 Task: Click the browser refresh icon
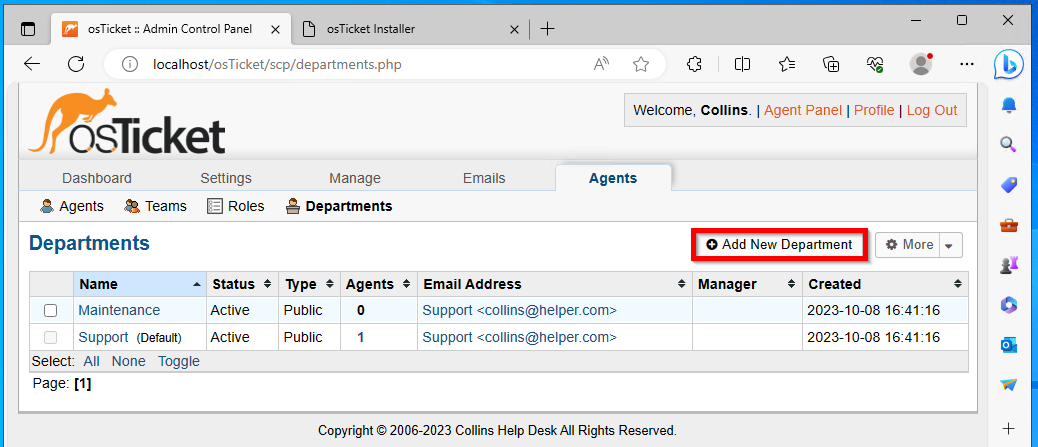[x=76, y=64]
